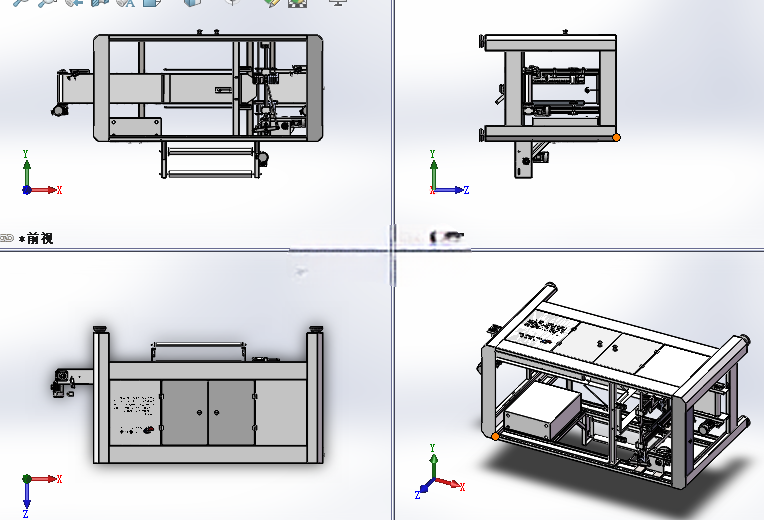The height and width of the screenshot is (520, 764).
Task: Activate the Section View tool
Action: coord(100,2)
